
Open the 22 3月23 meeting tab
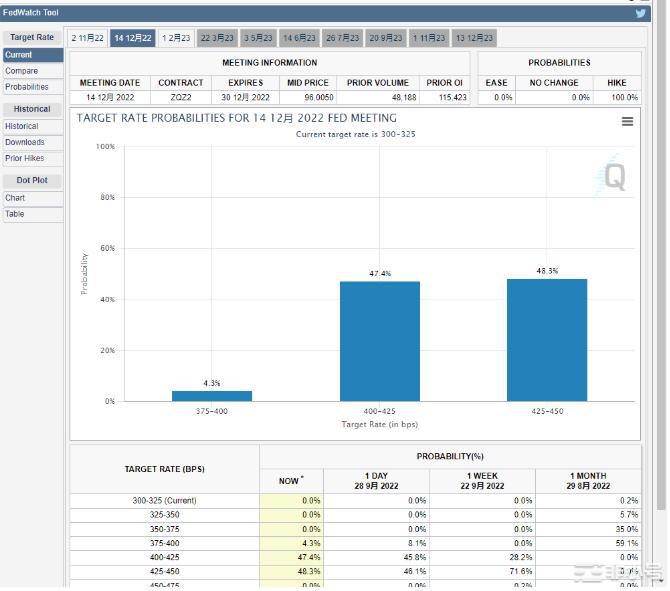pos(217,38)
